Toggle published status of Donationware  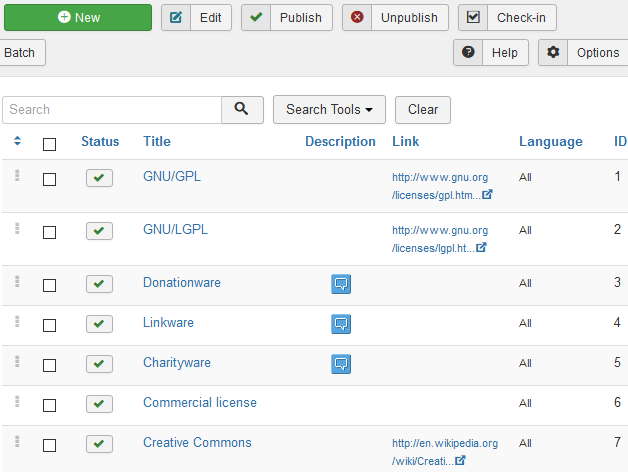click(99, 284)
